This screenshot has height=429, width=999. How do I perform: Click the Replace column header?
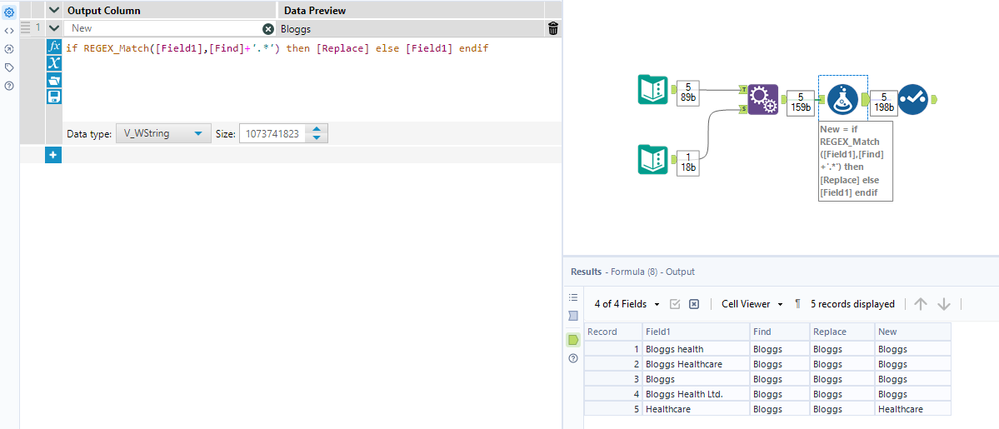pyautogui.click(x=842, y=331)
